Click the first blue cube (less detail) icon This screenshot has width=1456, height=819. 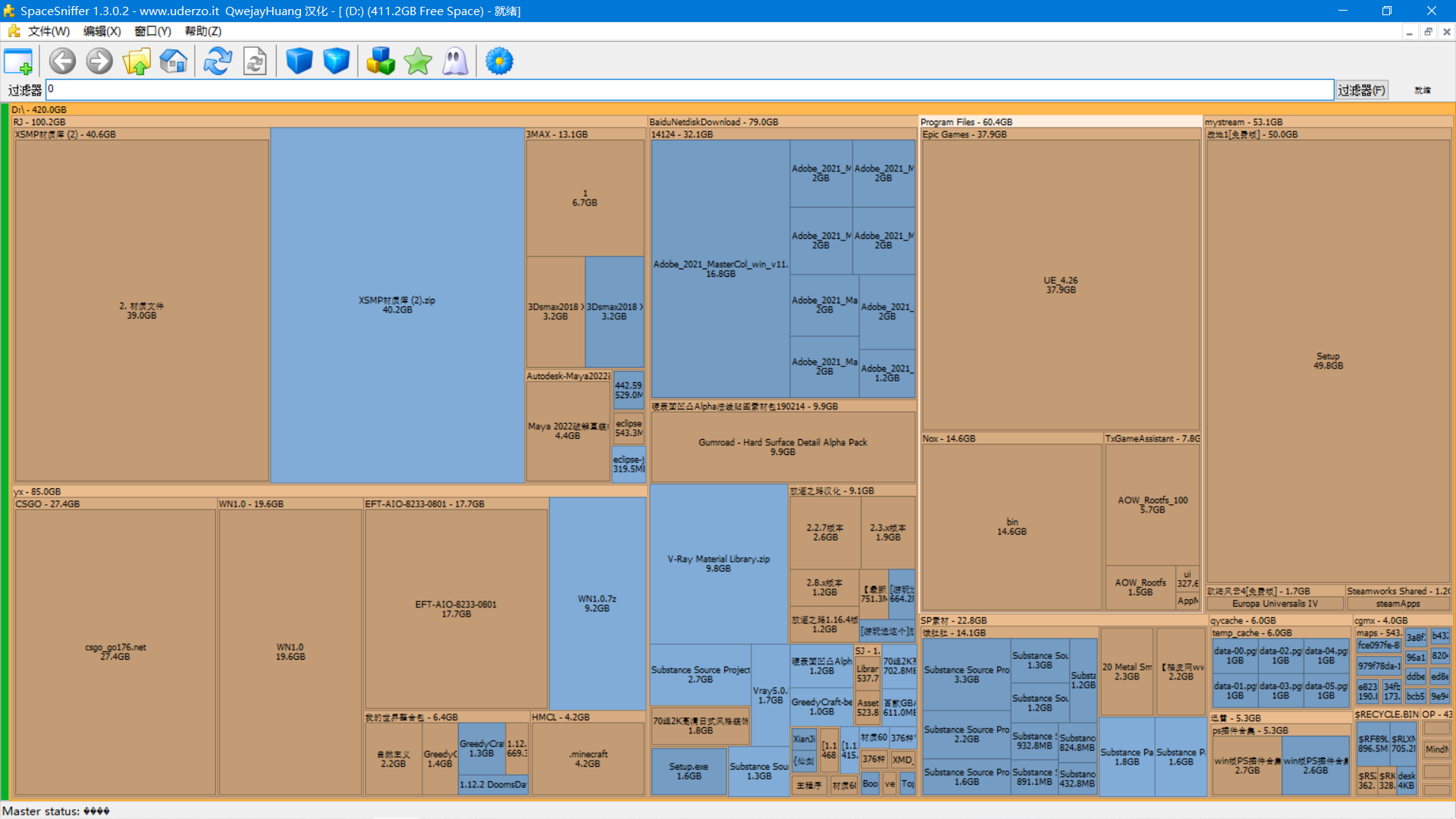299,61
